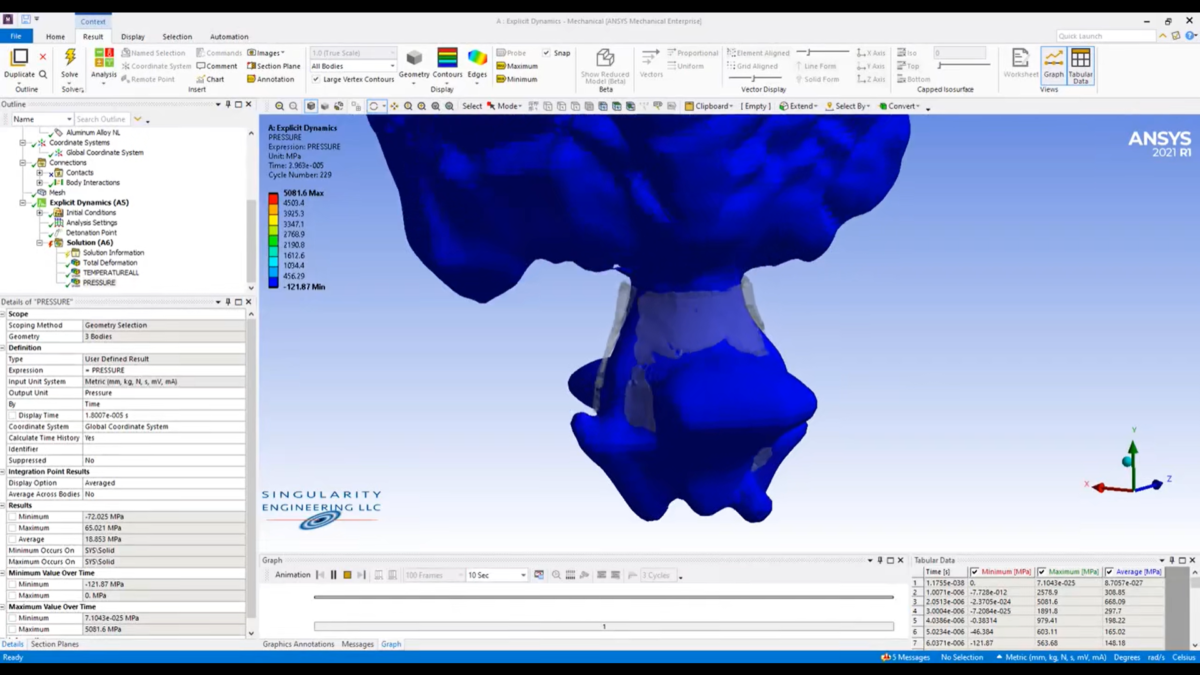
Task: Toggle the Results Average 18.853 MPa checkbox
Action: pos(12,539)
